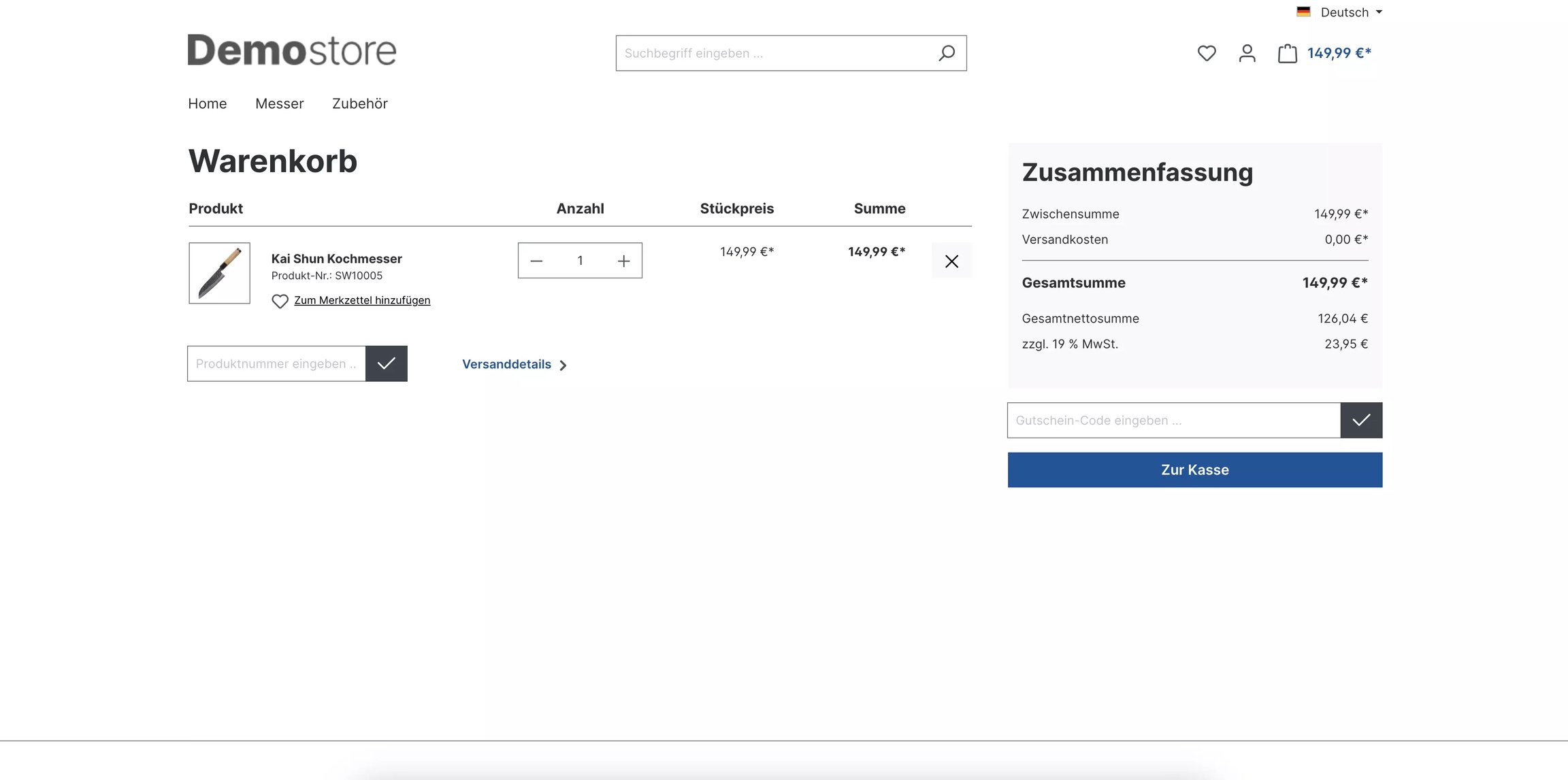The height and width of the screenshot is (780, 1568).
Task: Remove Kai Shun Kochmesser with X button
Action: [951, 261]
